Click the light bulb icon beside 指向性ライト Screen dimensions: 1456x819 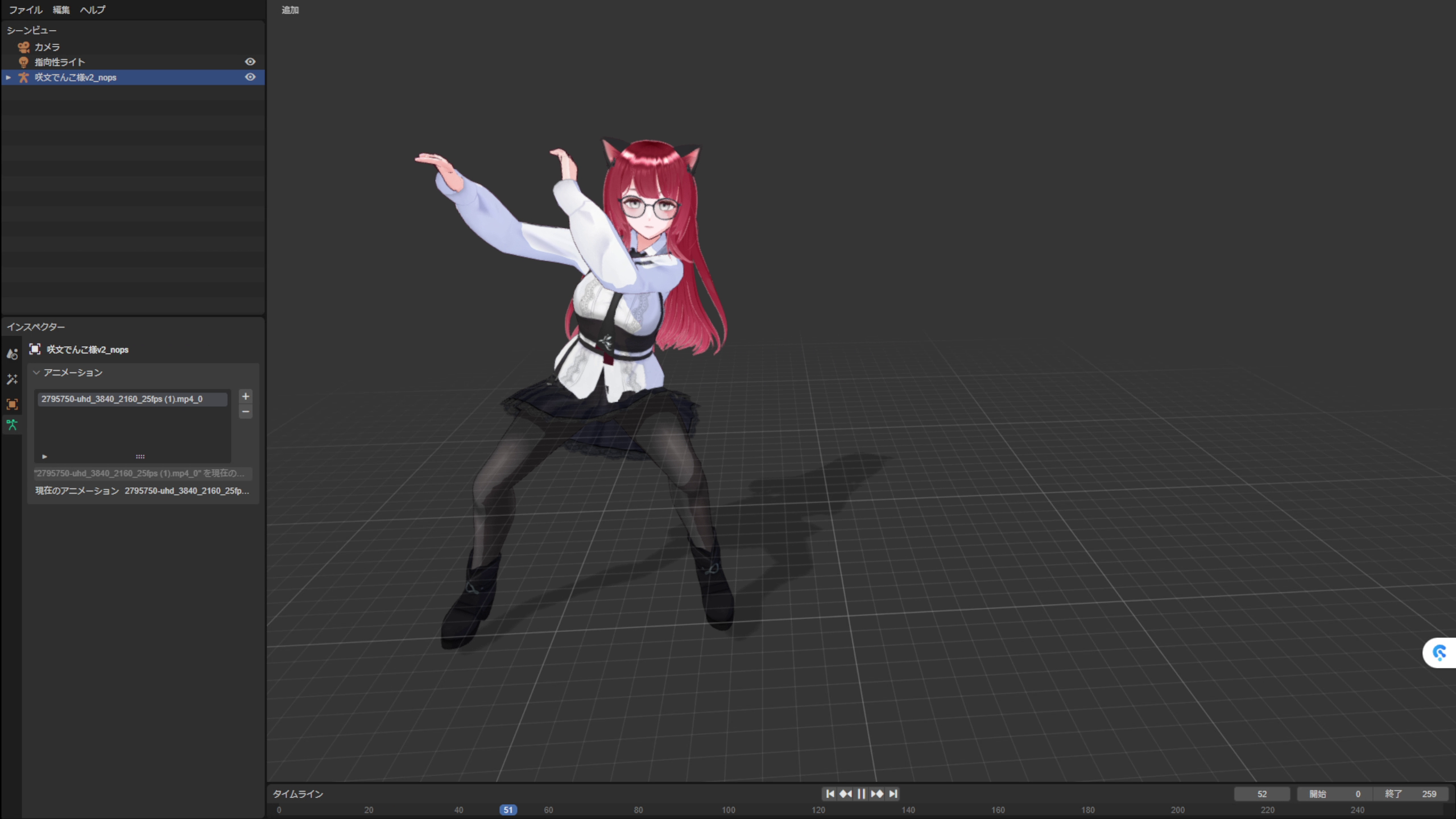(x=23, y=62)
